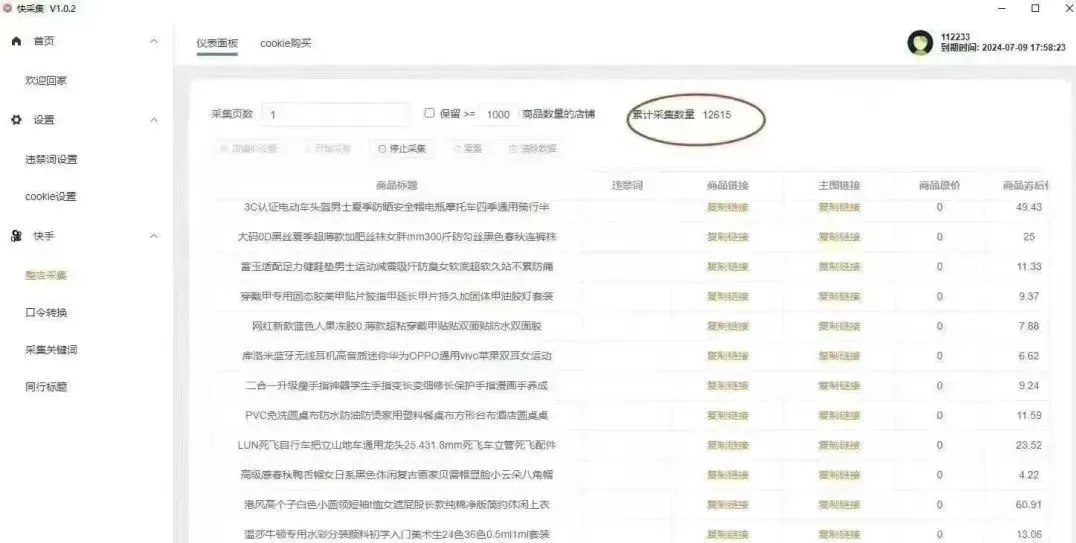Viewport: 1076px width, 543px height.
Task: Click the product quantity threshold field showing 1000
Action: click(499, 115)
